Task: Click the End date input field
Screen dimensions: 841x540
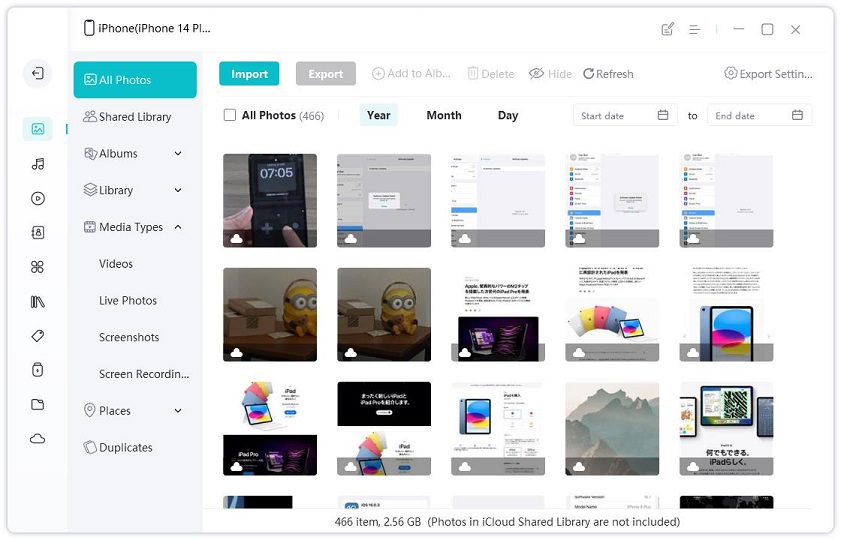Action: 759,115
